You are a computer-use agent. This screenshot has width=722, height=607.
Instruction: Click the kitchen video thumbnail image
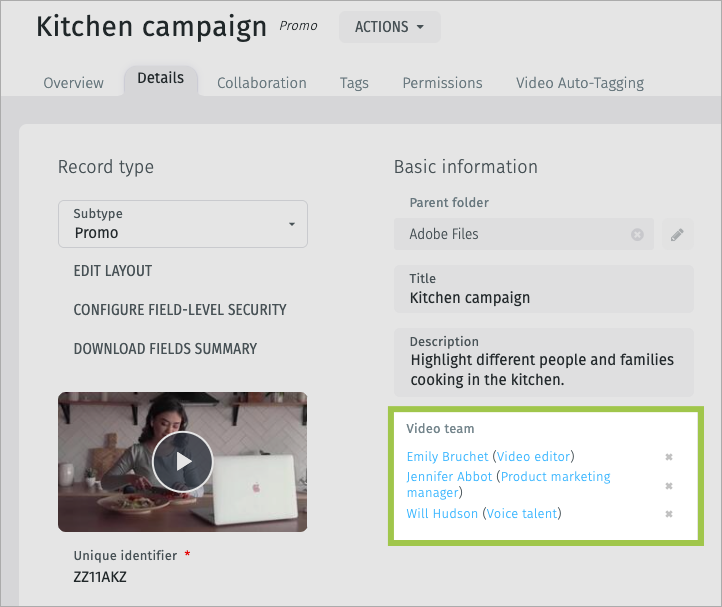coord(183,461)
